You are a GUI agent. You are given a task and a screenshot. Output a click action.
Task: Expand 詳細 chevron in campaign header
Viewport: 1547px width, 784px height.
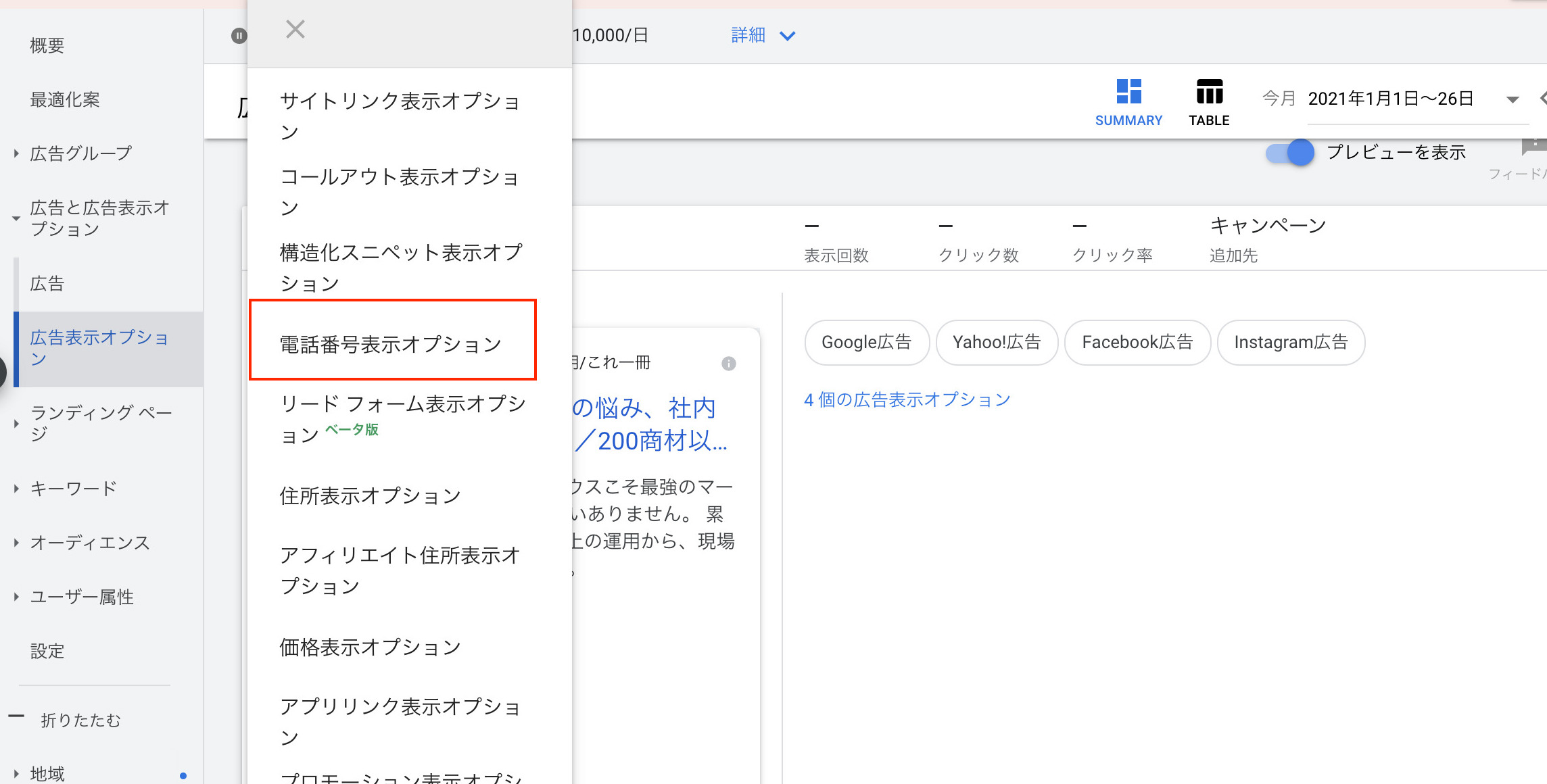pos(787,36)
